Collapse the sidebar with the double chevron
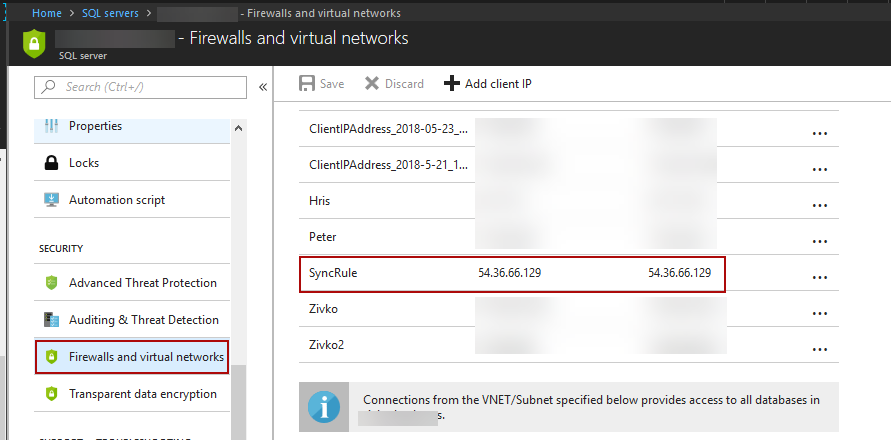This screenshot has height=440, width=891. click(263, 87)
